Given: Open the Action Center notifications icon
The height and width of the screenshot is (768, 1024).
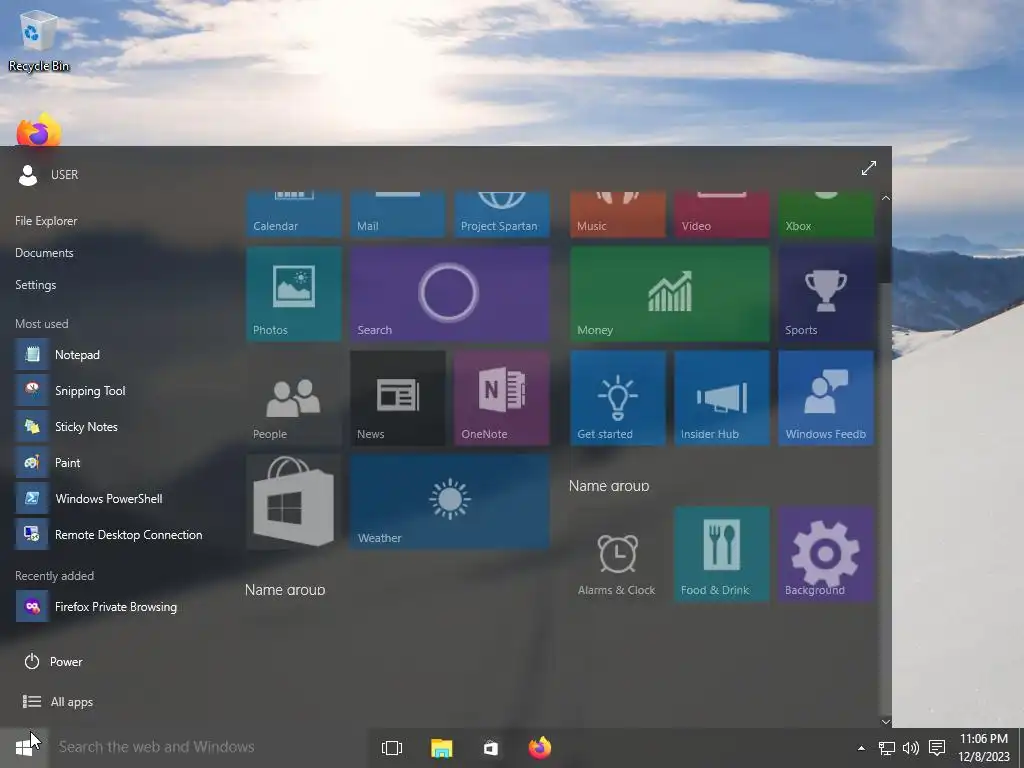Looking at the screenshot, I should 937,748.
